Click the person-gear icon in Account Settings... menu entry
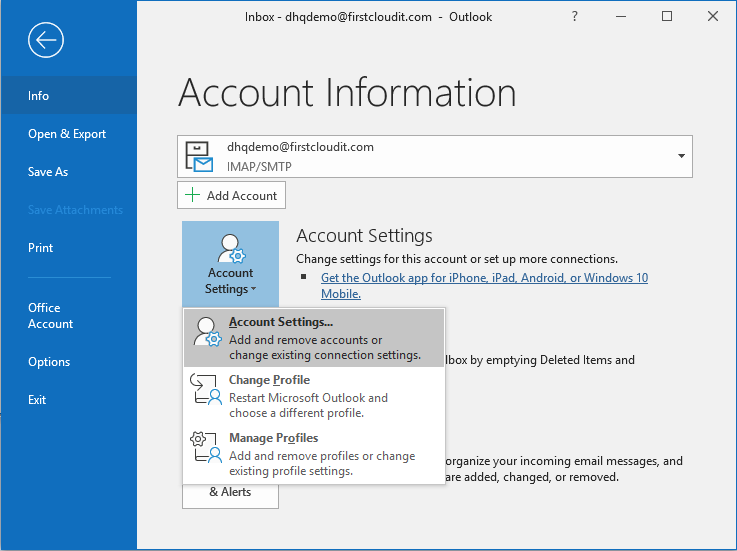 (207, 331)
